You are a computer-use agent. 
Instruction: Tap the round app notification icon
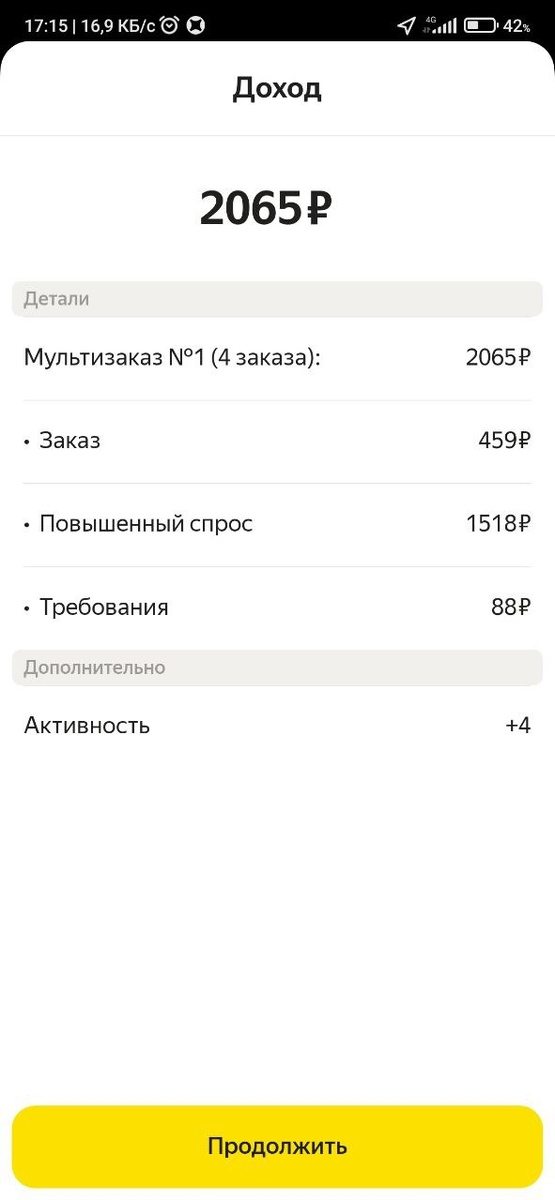(x=196, y=26)
